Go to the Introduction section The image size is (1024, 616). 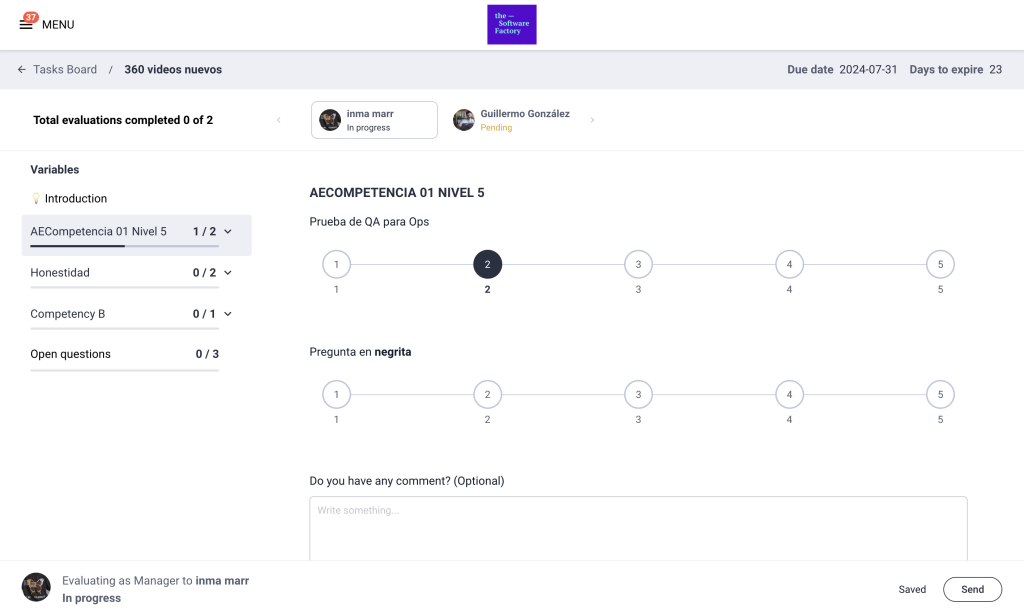(75, 199)
